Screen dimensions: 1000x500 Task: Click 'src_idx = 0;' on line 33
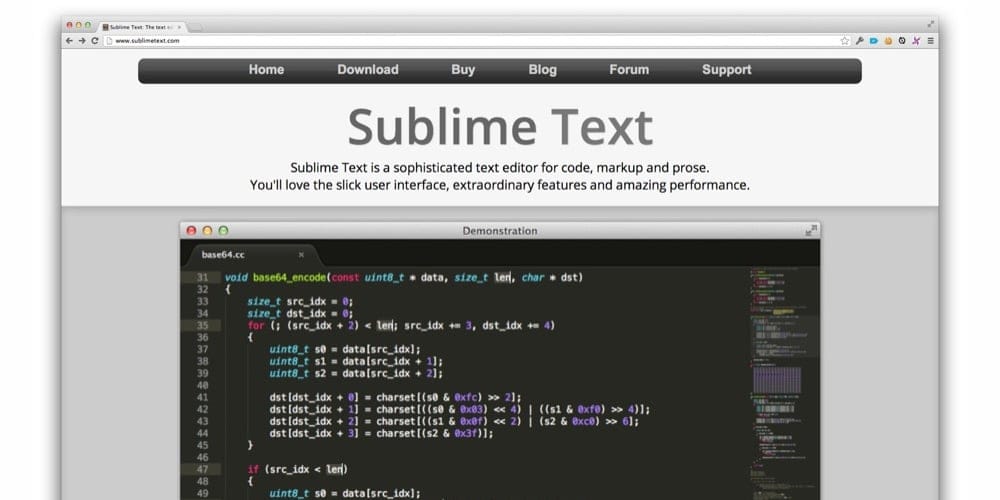(x=320, y=302)
